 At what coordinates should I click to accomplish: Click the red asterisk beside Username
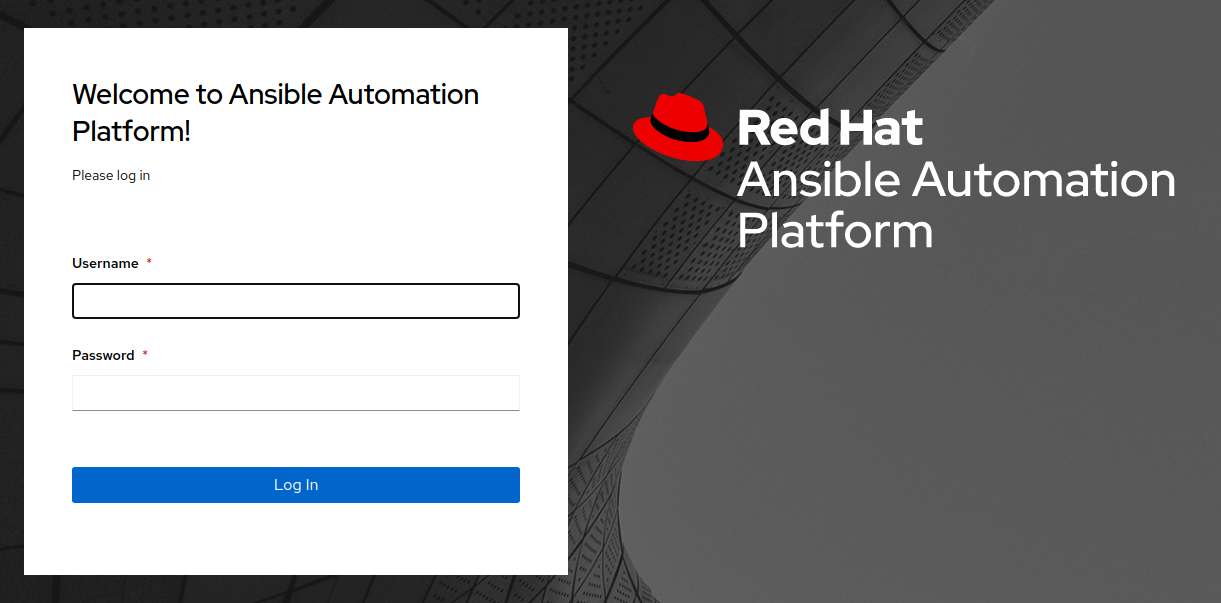click(149, 262)
